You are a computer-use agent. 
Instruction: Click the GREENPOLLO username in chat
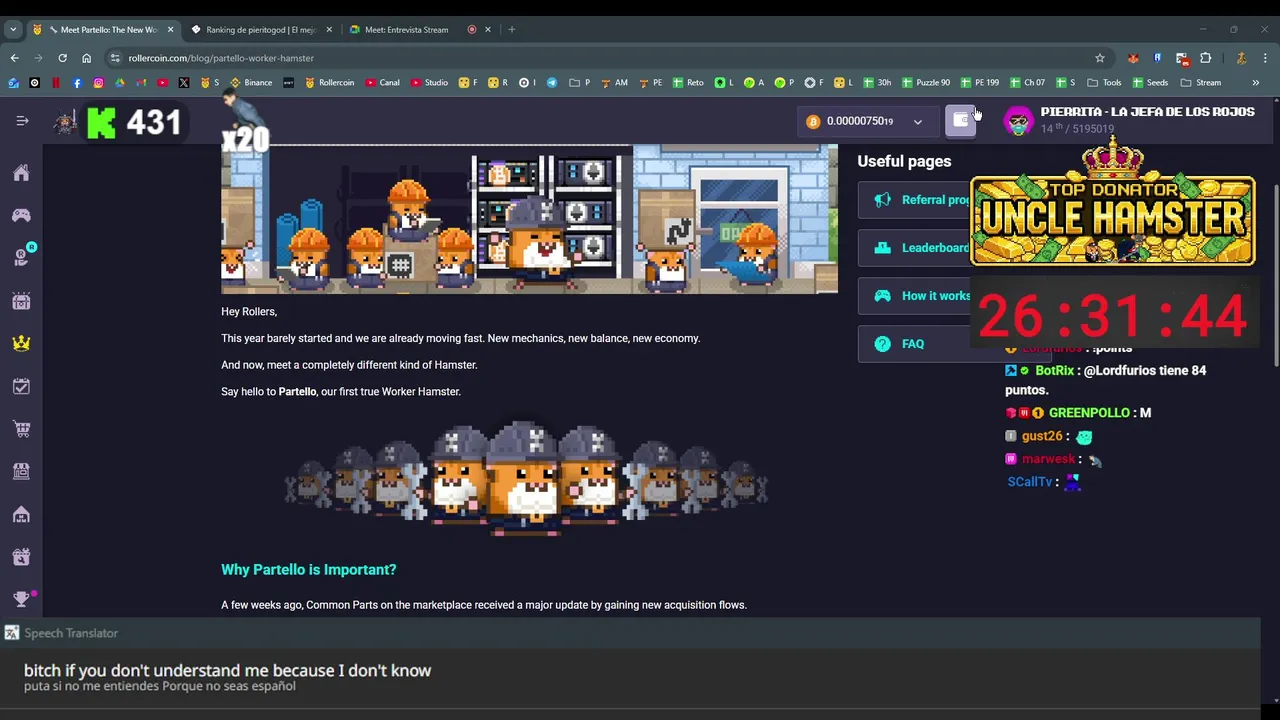point(1089,413)
